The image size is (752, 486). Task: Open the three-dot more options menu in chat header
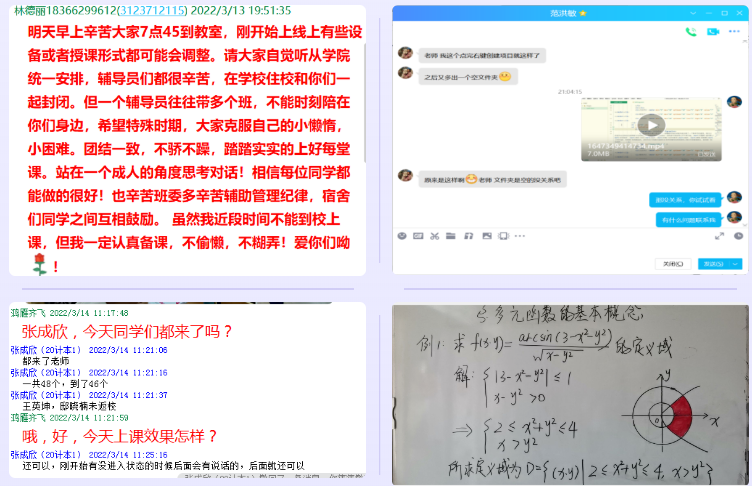click(735, 31)
